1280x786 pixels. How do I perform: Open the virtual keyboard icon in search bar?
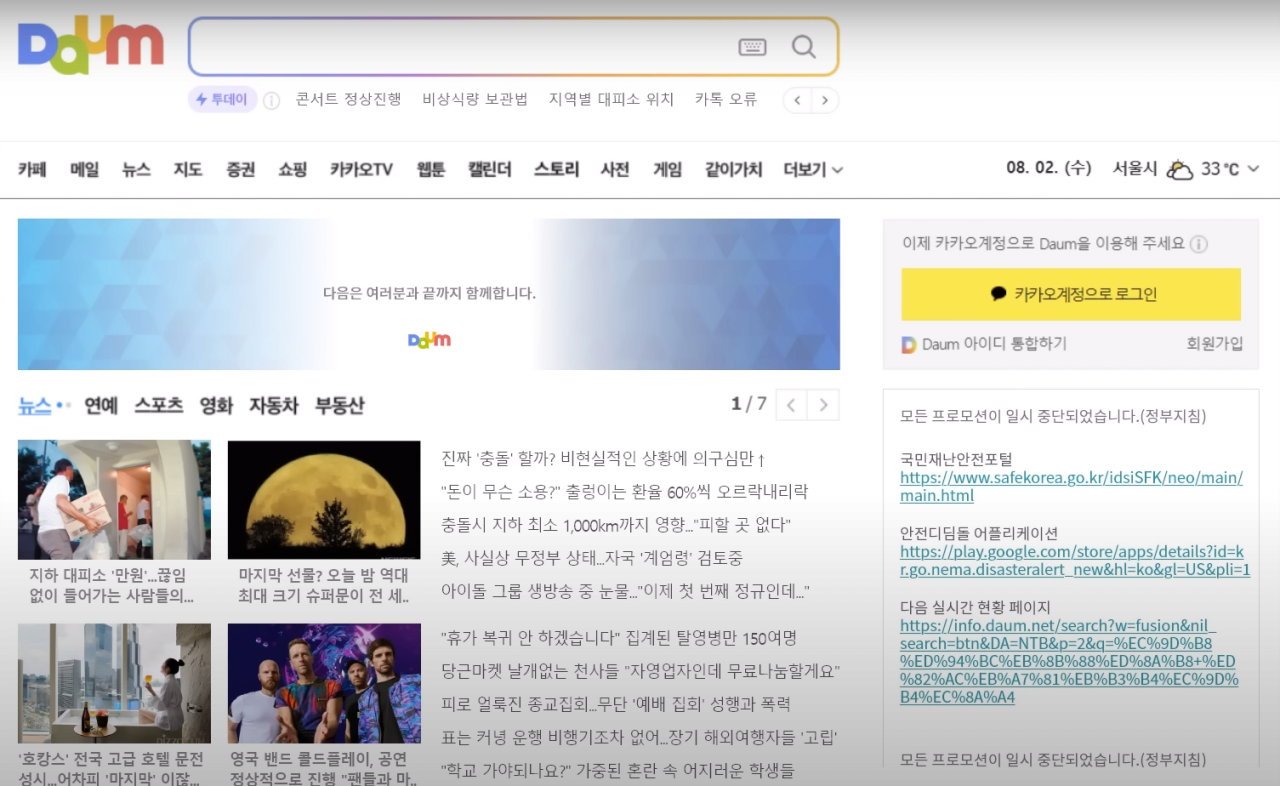[752, 47]
